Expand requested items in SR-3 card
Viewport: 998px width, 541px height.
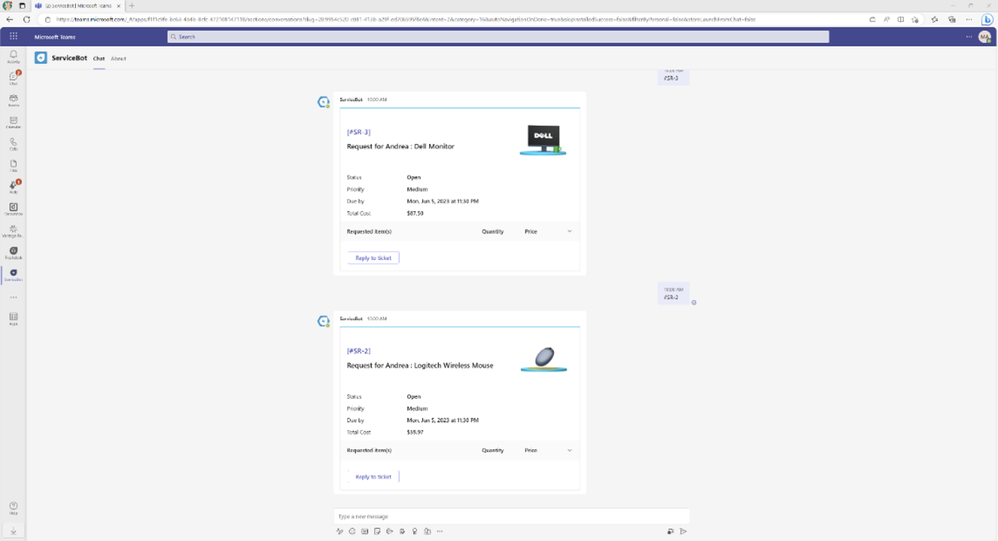click(570, 231)
